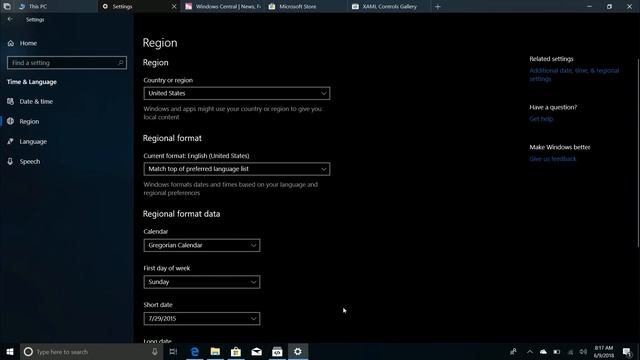The height and width of the screenshot is (360, 640).
Task: Click the Home house icon
Action: tap(11, 43)
